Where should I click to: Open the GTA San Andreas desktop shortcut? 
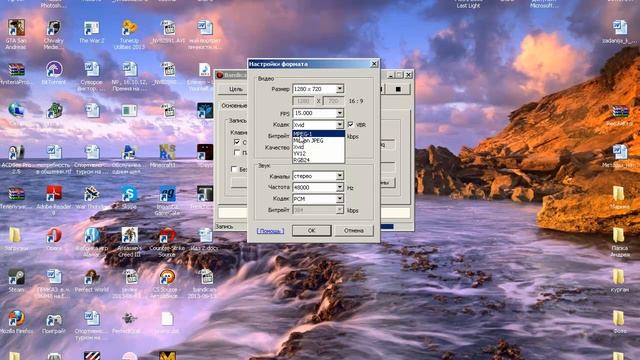click(x=16, y=34)
